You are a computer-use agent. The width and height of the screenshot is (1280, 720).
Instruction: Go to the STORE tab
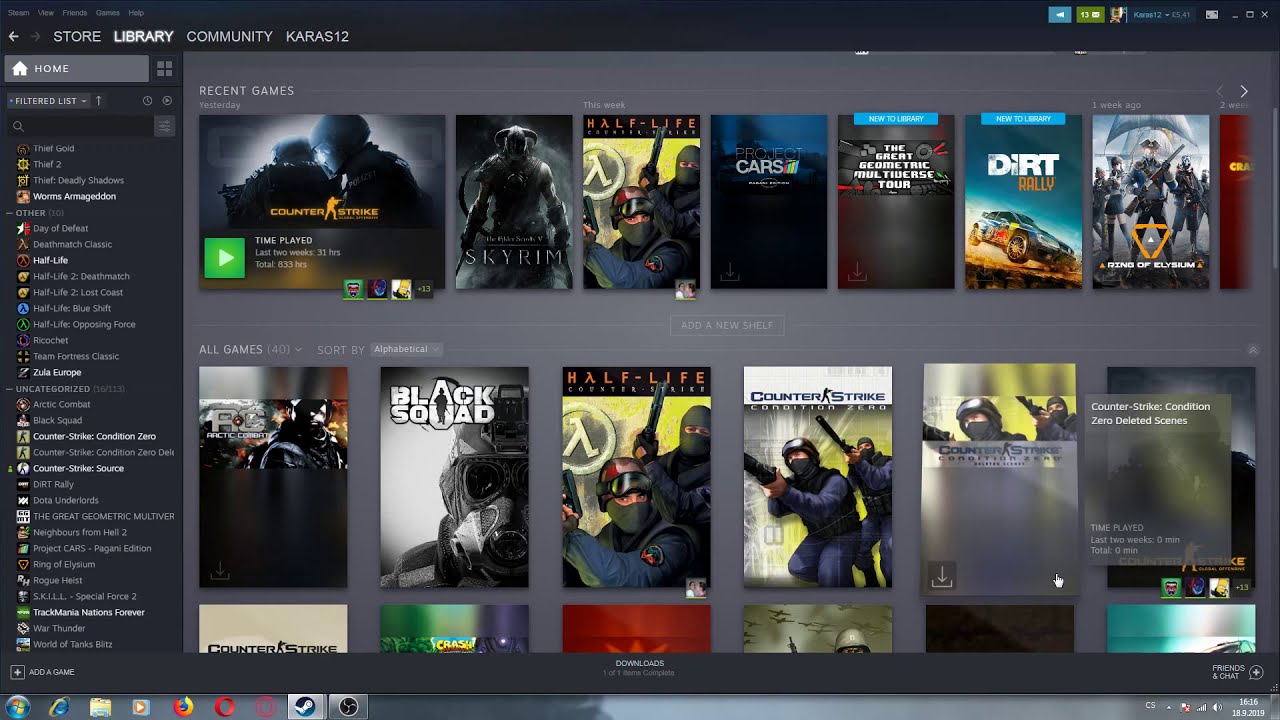77,36
